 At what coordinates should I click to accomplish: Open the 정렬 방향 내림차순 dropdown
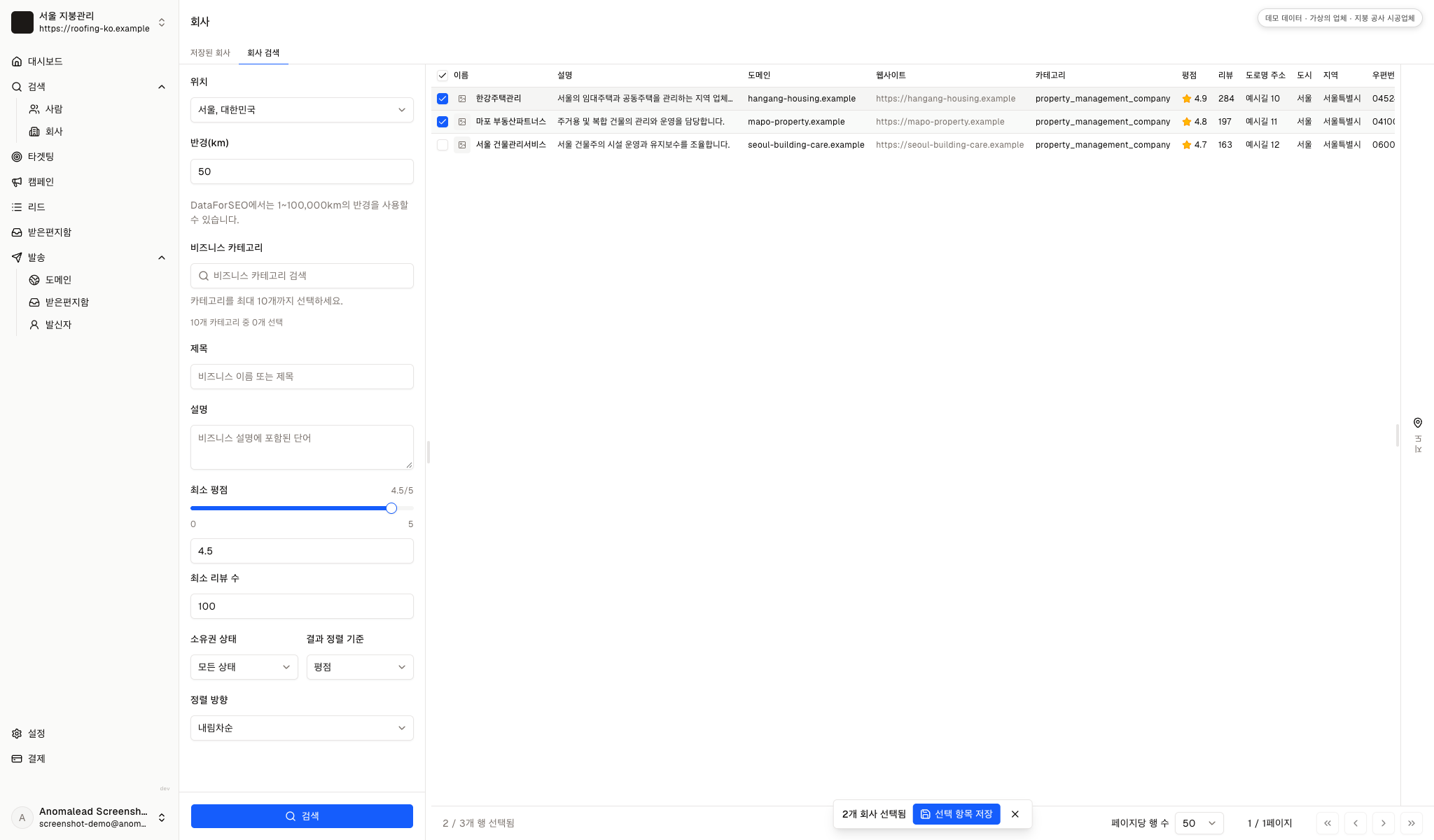[x=302, y=728]
